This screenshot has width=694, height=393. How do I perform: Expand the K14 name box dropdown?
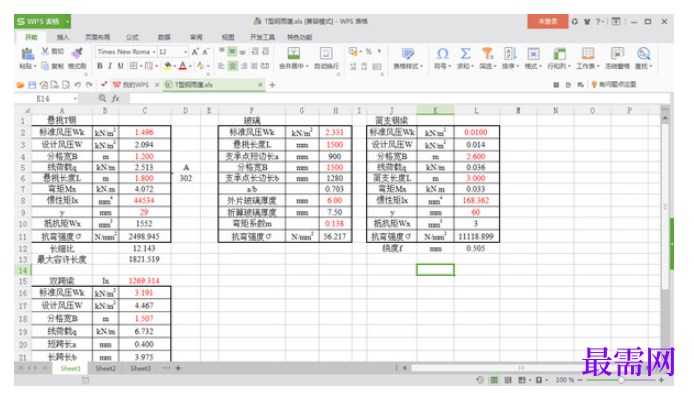(x=75, y=99)
